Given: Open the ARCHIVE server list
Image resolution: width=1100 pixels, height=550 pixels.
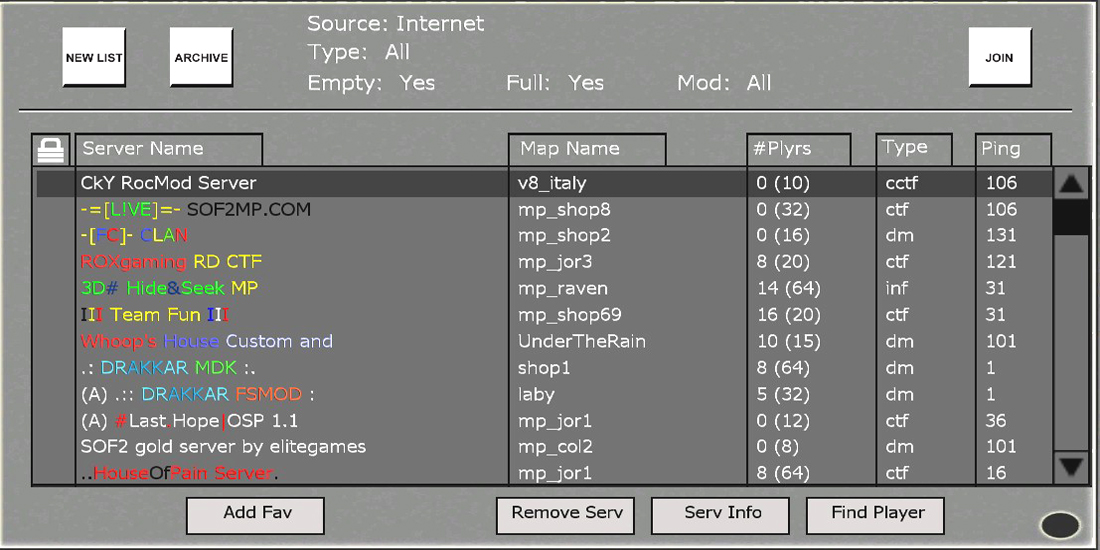Looking at the screenshot, I should pos(201,57).
